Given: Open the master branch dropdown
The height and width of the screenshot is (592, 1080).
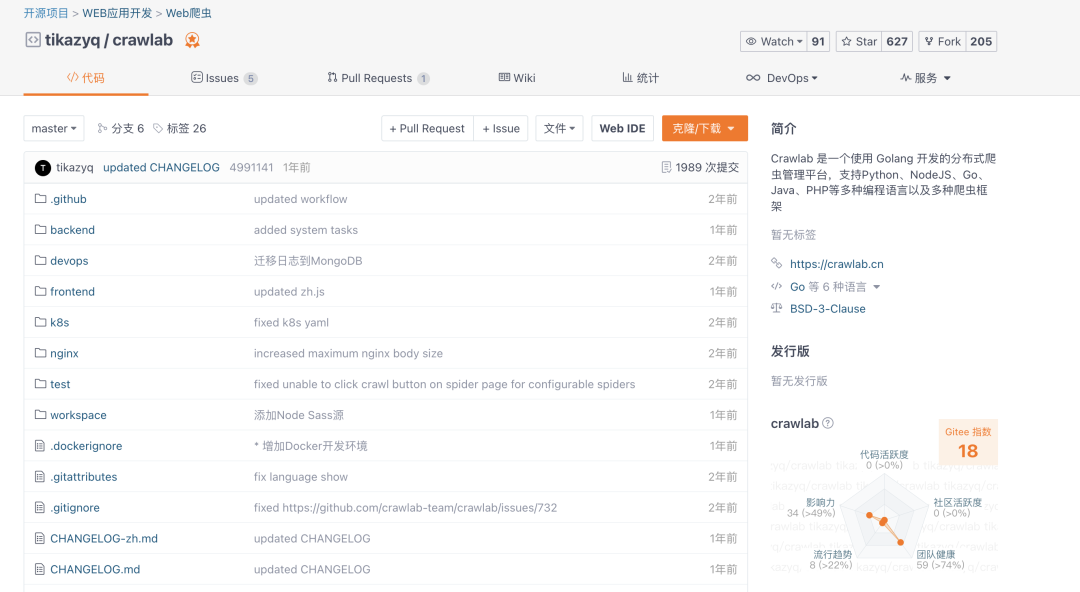Looking at the screenshot, I should (54, 129).
